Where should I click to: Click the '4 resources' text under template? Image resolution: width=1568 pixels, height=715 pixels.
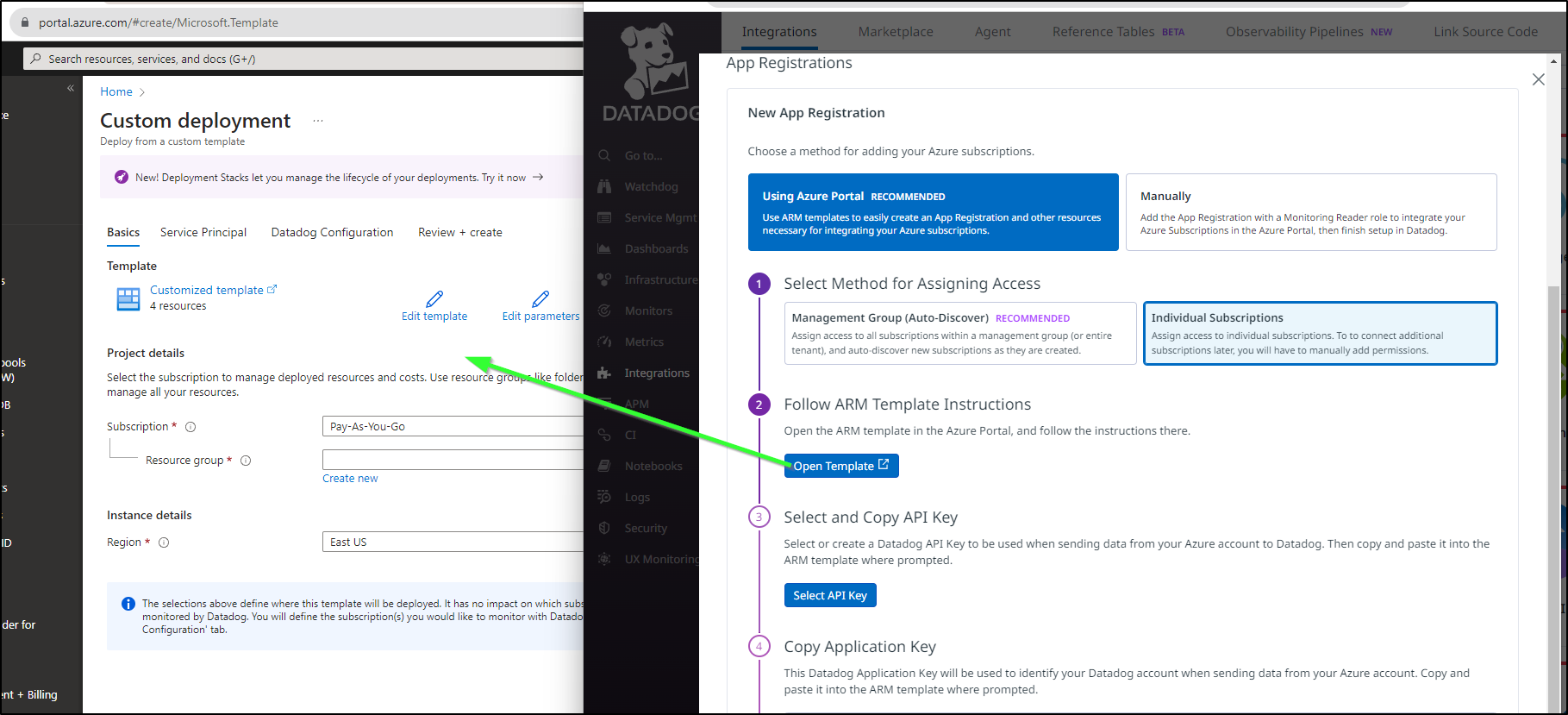tap(178, 306)
